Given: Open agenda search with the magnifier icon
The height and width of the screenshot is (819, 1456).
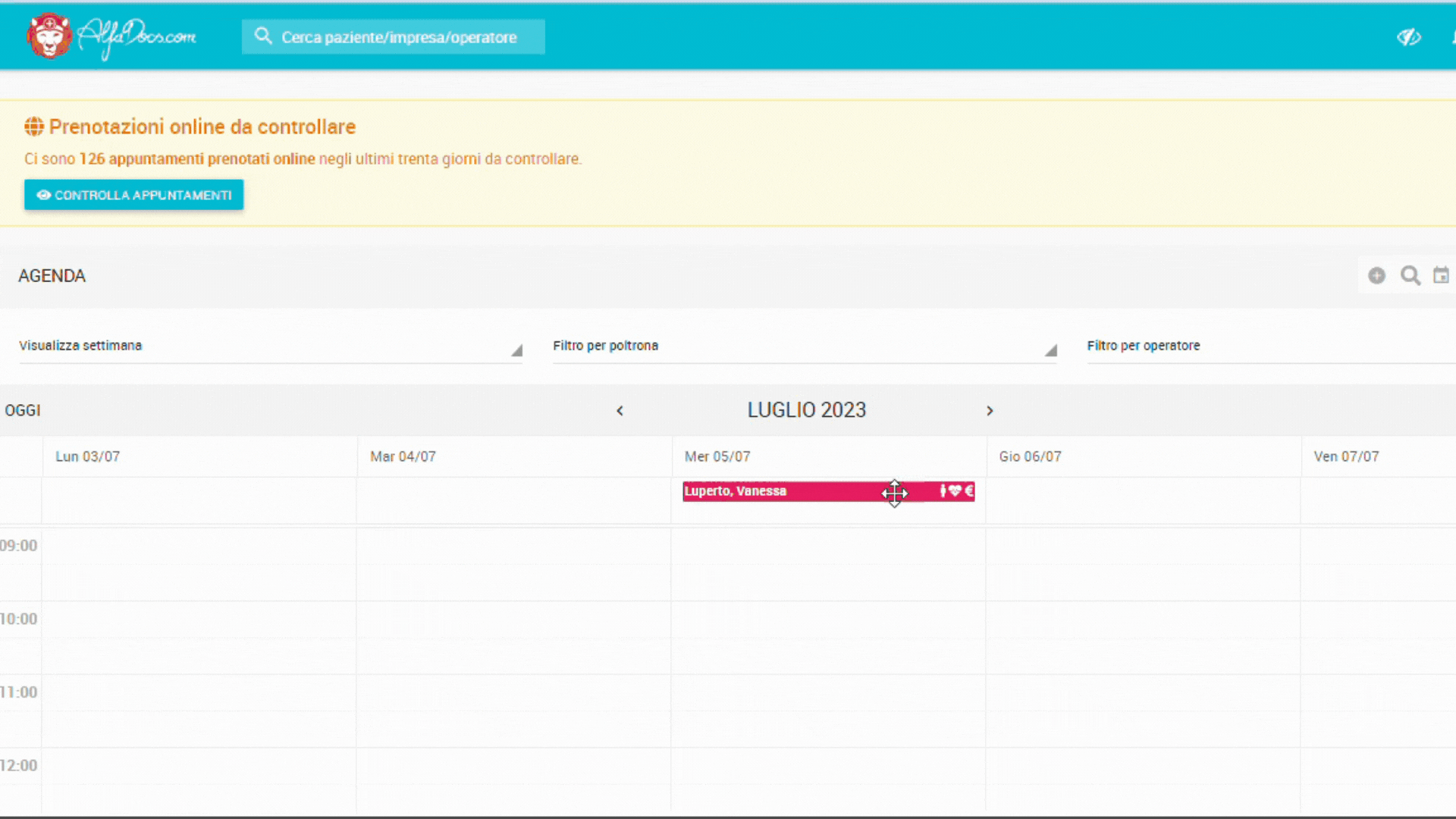Looking at the screenshot, I should pyautogui.click(x=1410, y=275).
